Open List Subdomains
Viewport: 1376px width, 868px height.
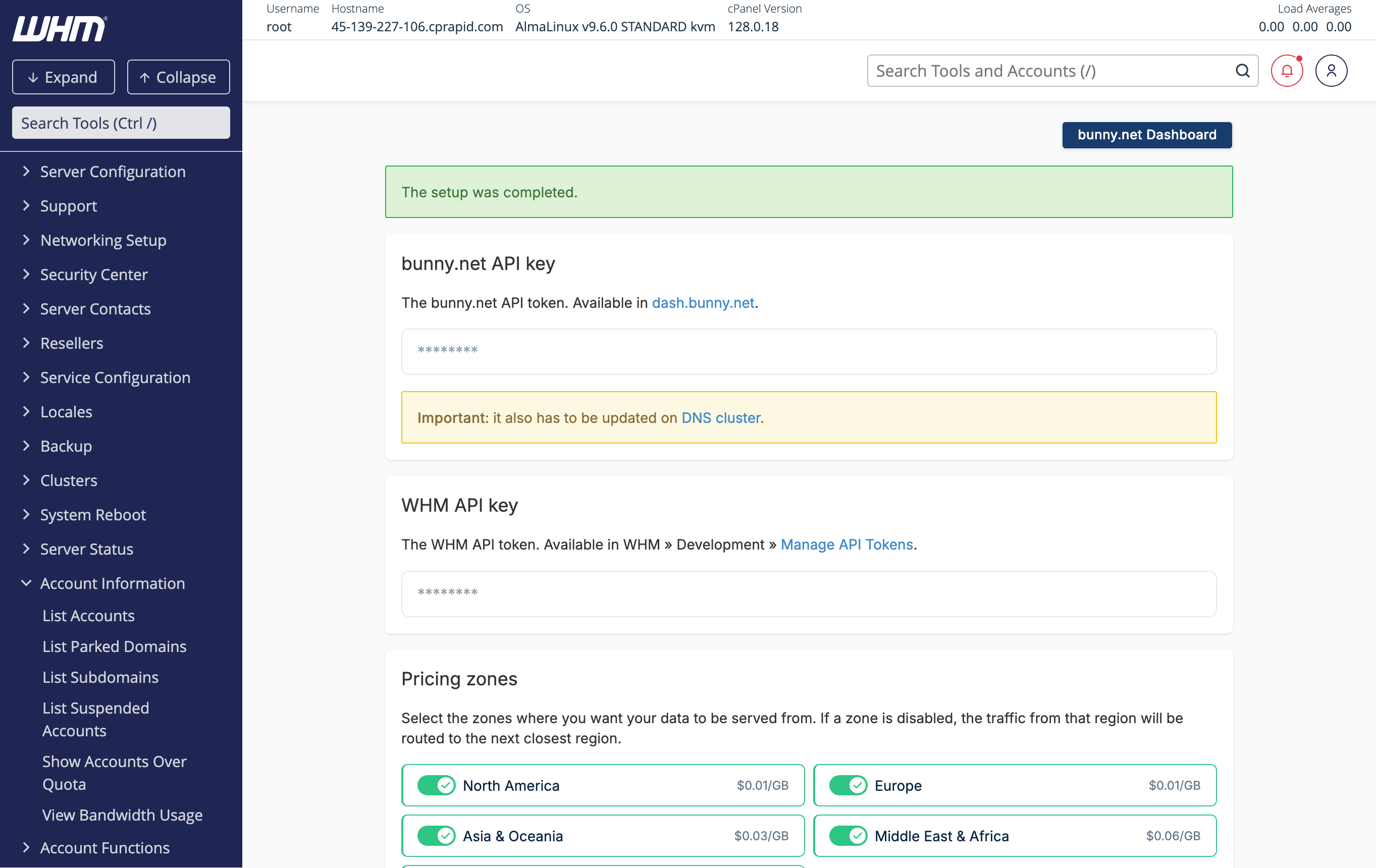coord(100,677)
